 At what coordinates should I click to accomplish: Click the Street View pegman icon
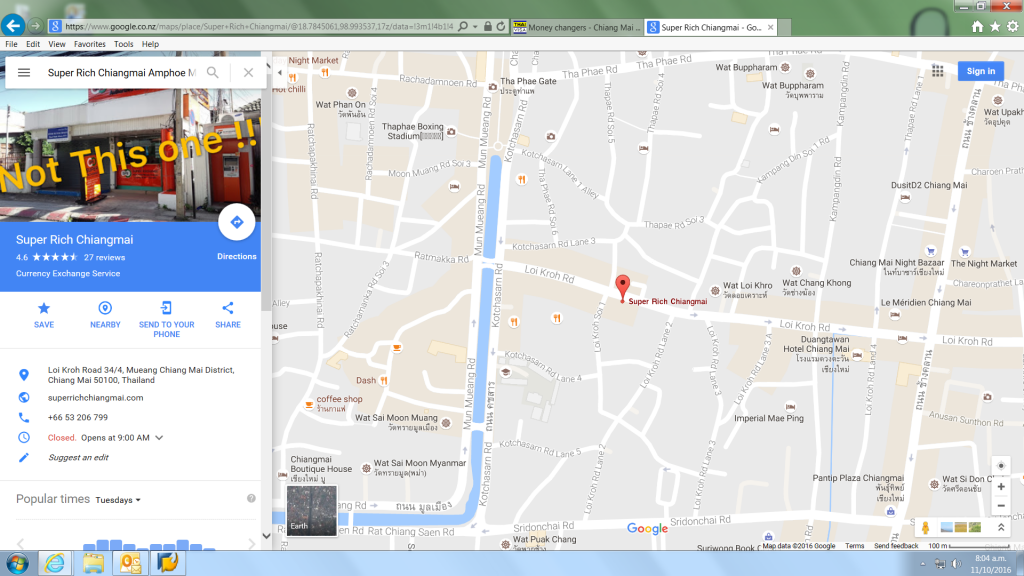pyautogui.click(x=925, y=527)
